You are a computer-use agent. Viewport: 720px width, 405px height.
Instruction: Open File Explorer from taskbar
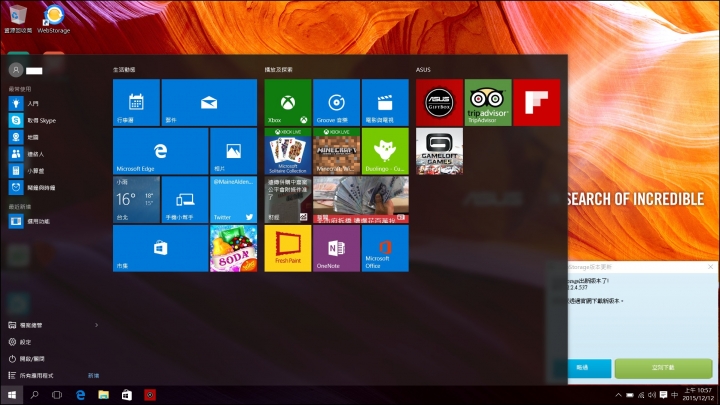point(104,395)
